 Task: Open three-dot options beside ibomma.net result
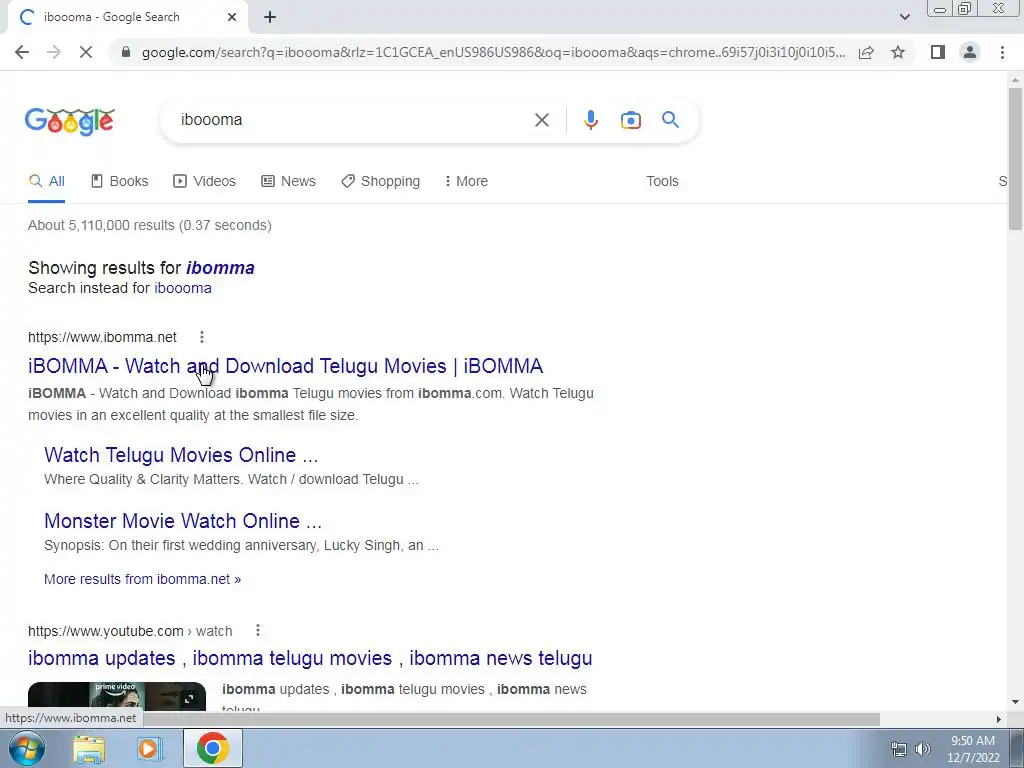pos(202,337)
